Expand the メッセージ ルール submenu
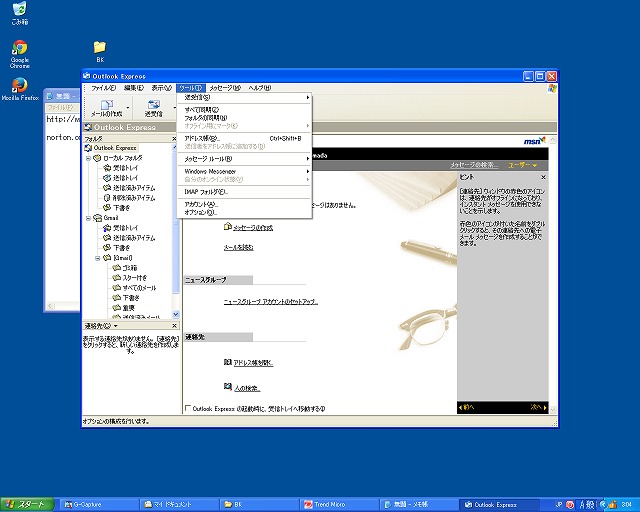 [x=244, y=159]
